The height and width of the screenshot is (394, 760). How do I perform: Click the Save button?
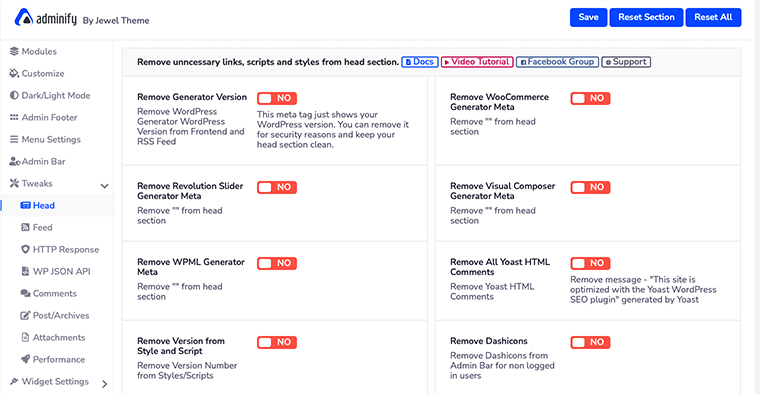pyautogui.click(x=588, y=17)
